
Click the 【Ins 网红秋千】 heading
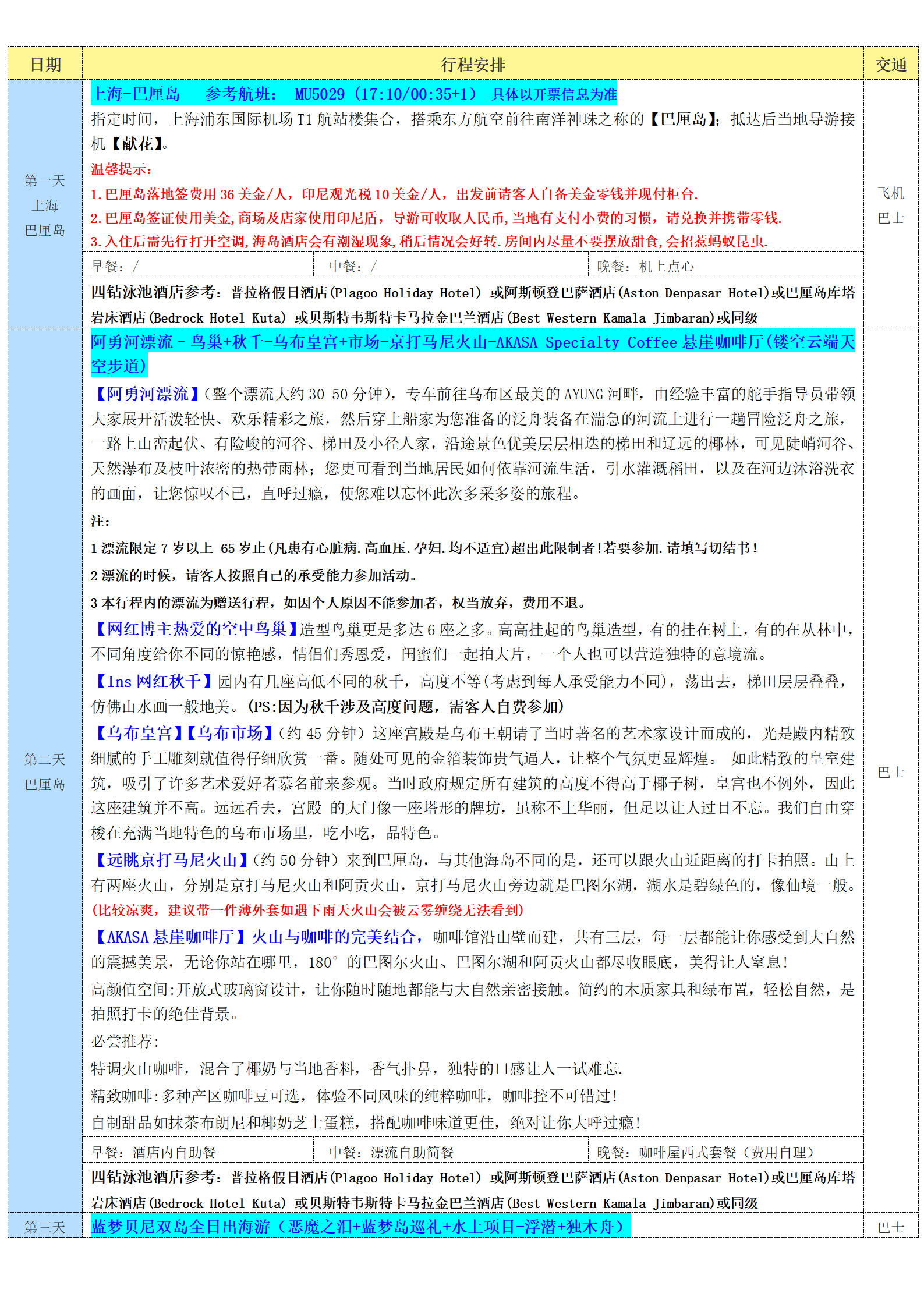coord(153,681)
